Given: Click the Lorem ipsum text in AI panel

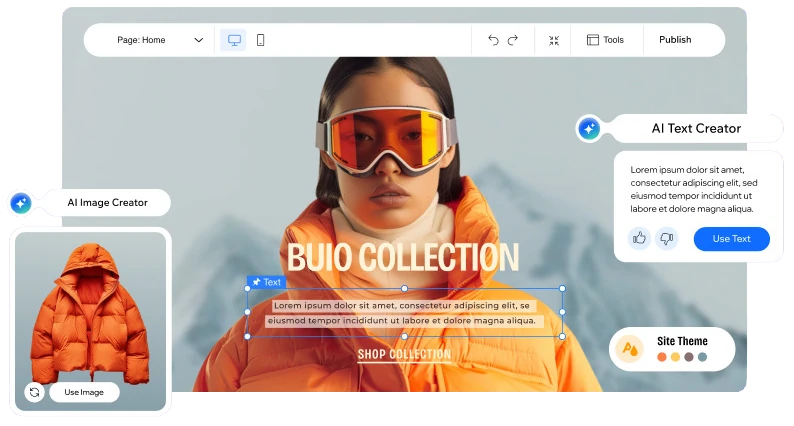Looking at the screenshot, I should 694,189.
